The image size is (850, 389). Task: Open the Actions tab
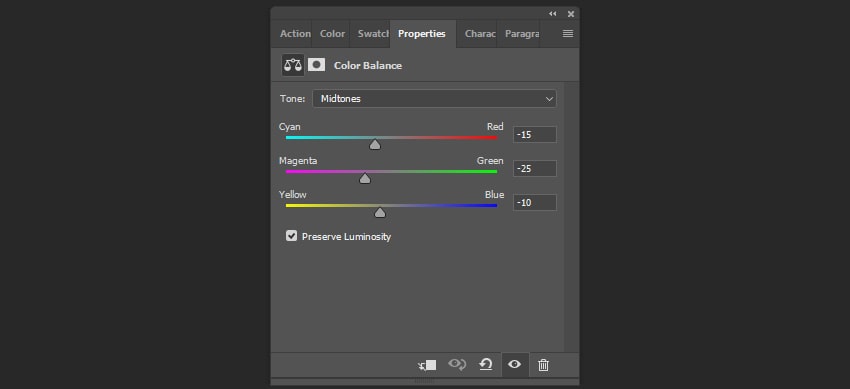294,34
